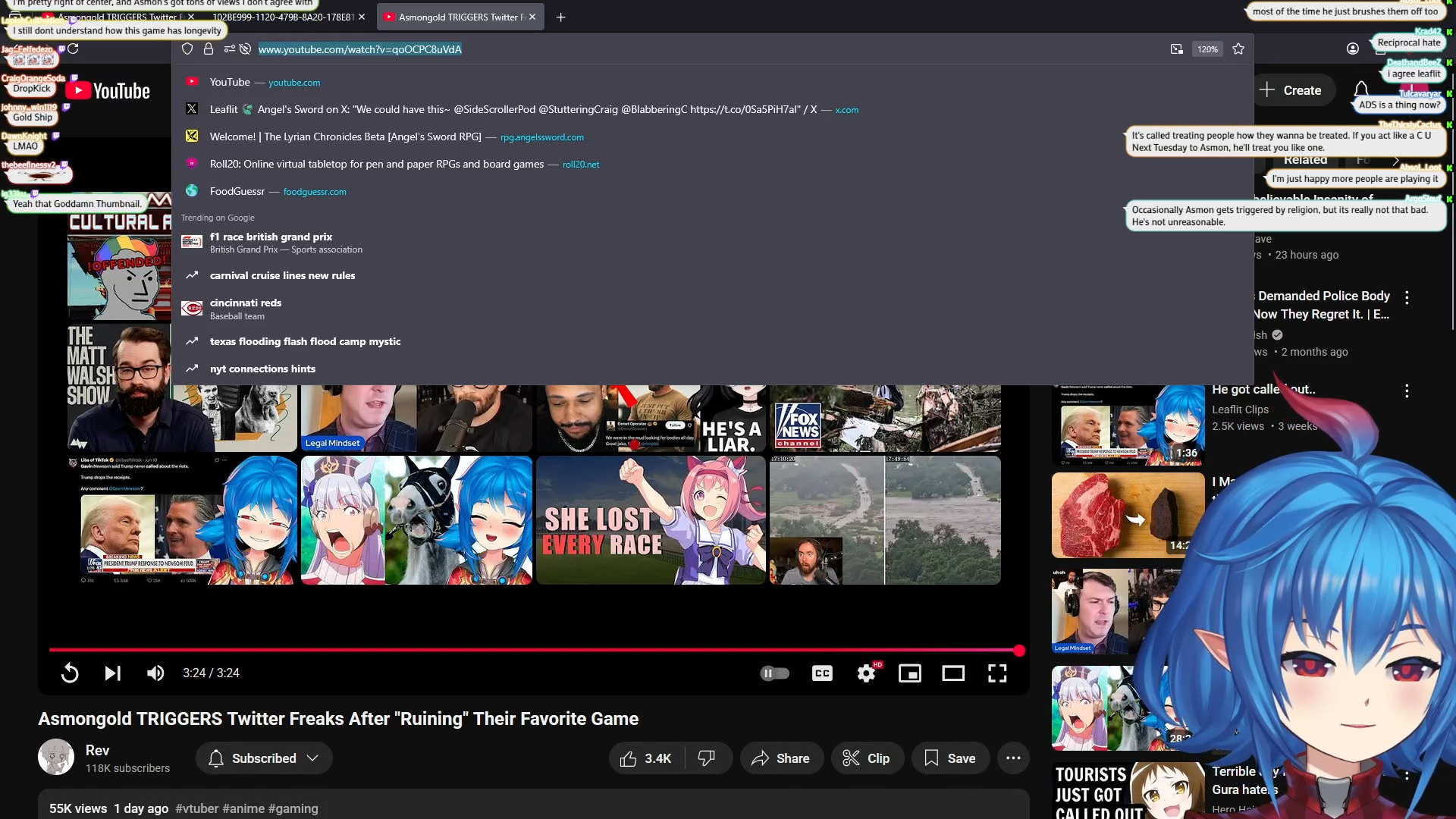1456x819 pixels.
Task: Skip to next video icon
Action: tap(112, 673)
